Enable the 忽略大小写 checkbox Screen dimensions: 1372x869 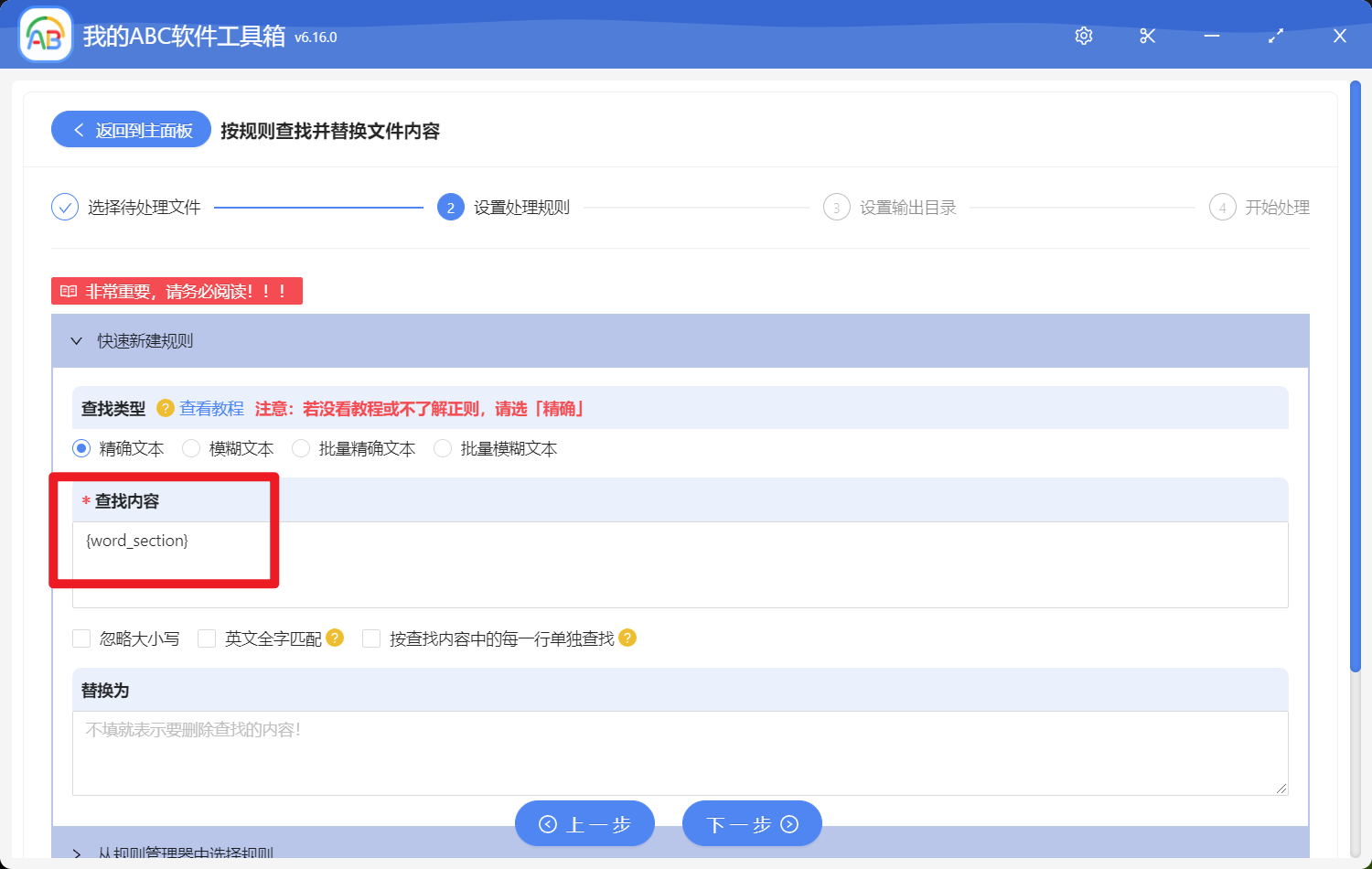81,638
